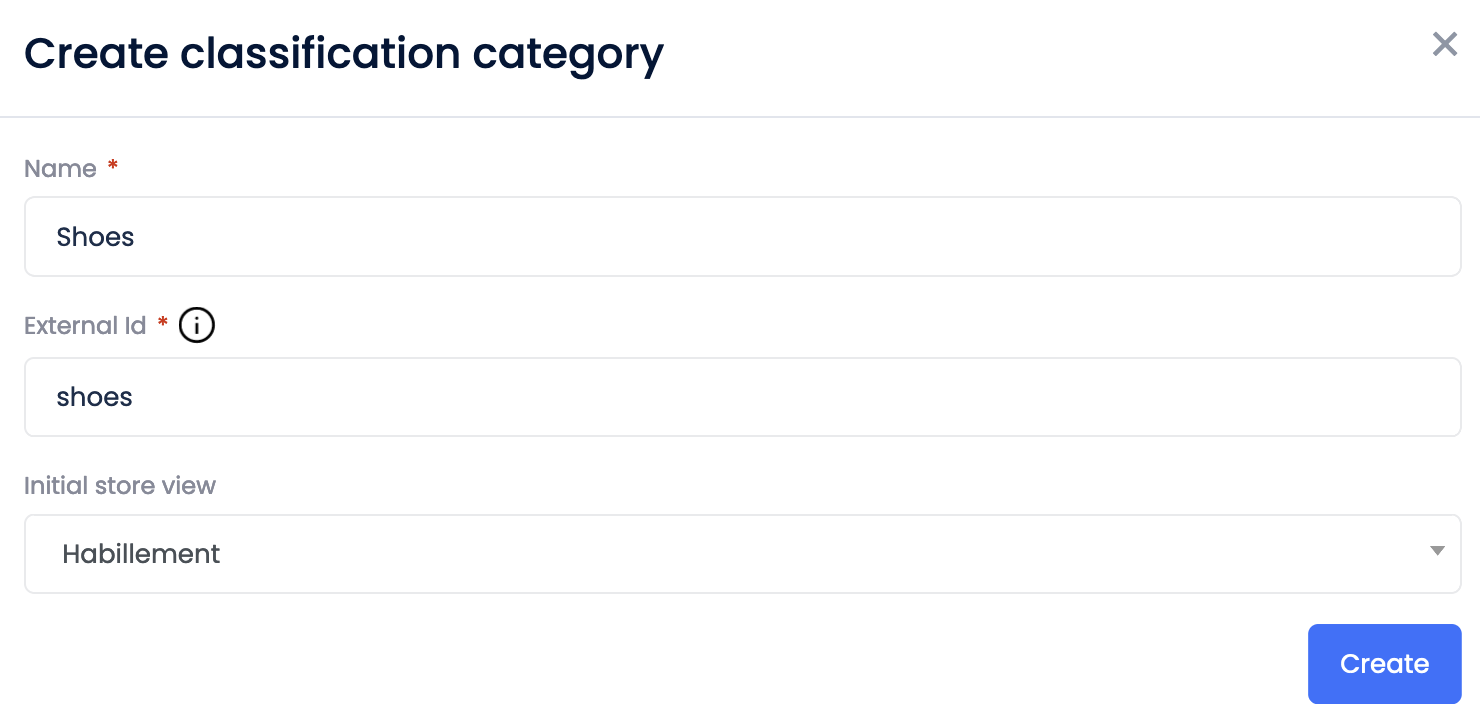Image resolution: width=1480 pixels, height=716 pixels.
Task: Select the Name label above the field
Action: pyautogui.click(x=59, y=168)
